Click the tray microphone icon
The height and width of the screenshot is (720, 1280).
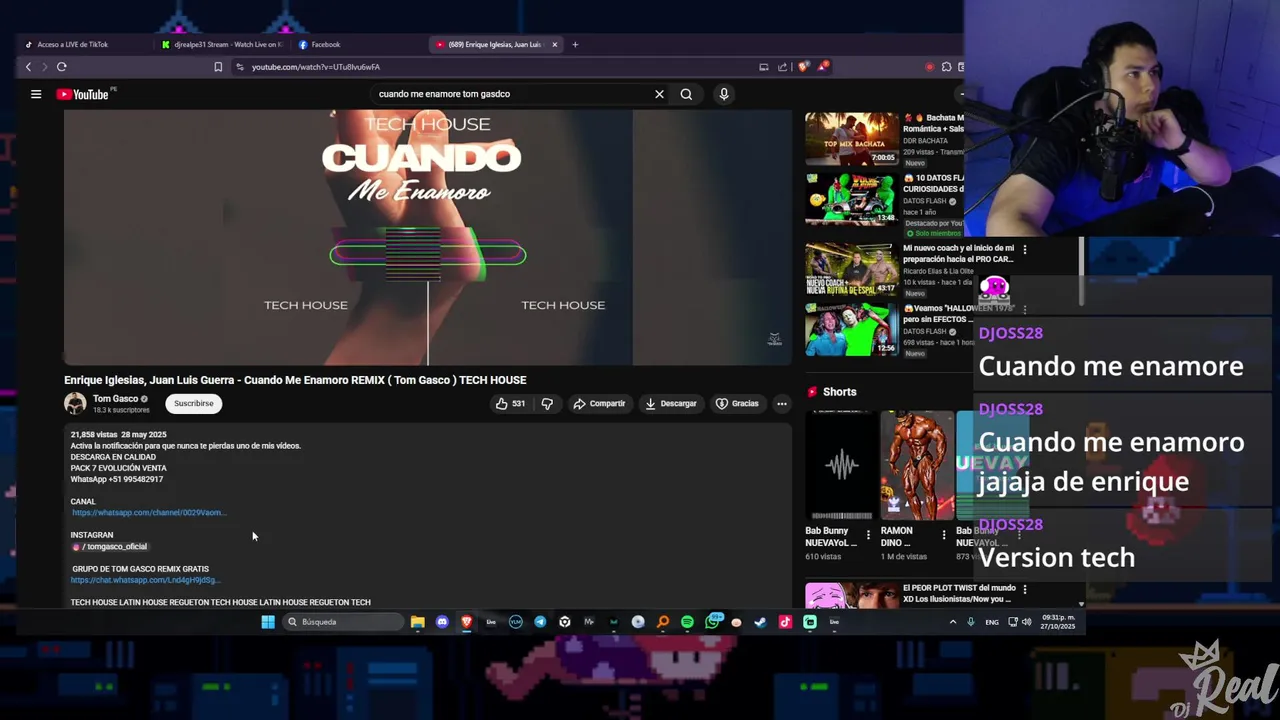(970, 622)
